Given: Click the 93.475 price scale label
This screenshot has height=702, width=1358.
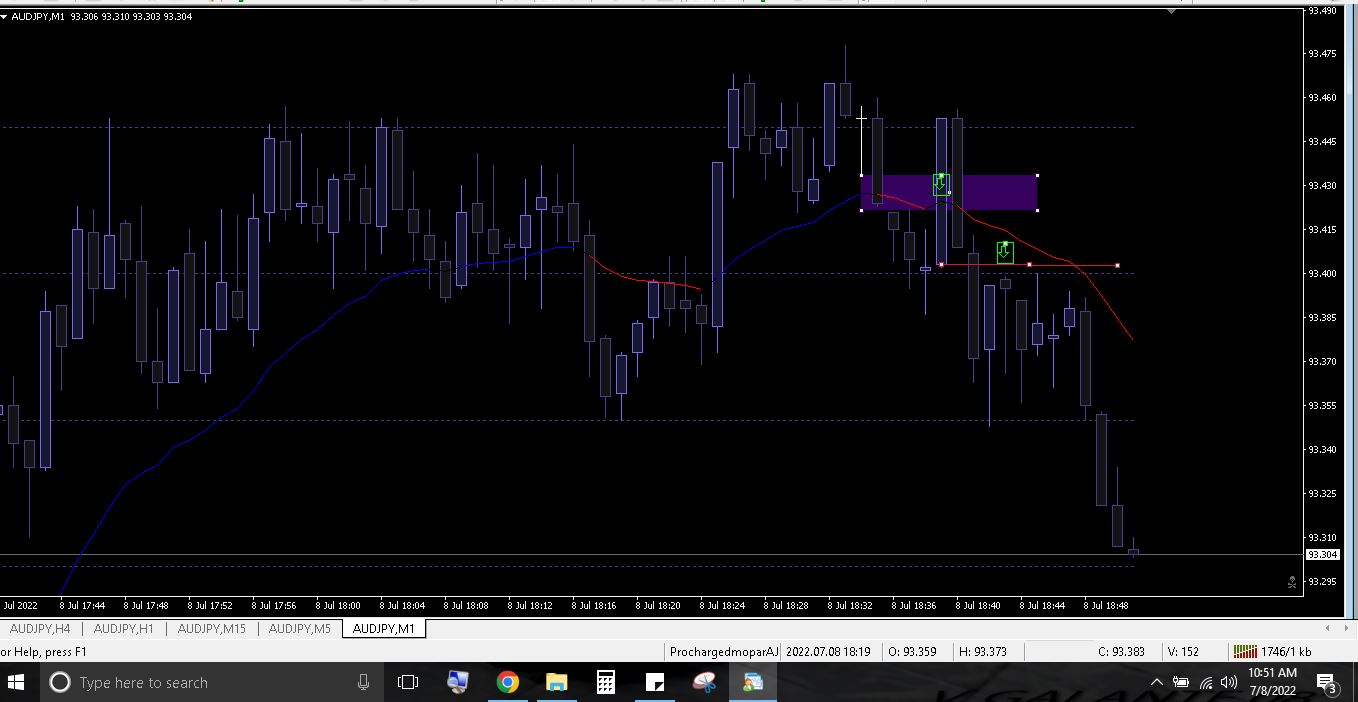Looking at the screenshot, I should coord(1322,54).
